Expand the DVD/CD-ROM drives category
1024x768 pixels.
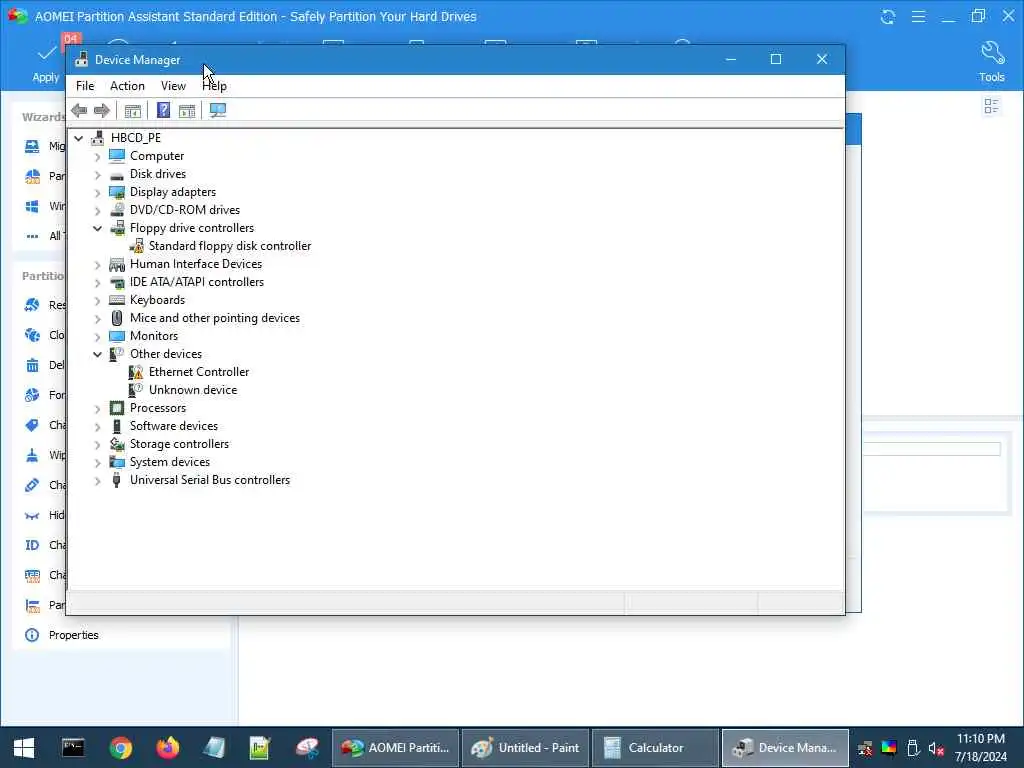click(x=97, y=211)
